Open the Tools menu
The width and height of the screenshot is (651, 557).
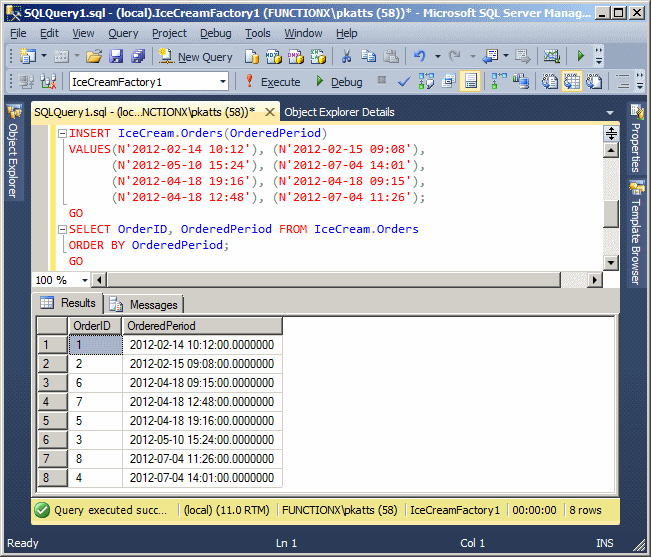(257, 33)
